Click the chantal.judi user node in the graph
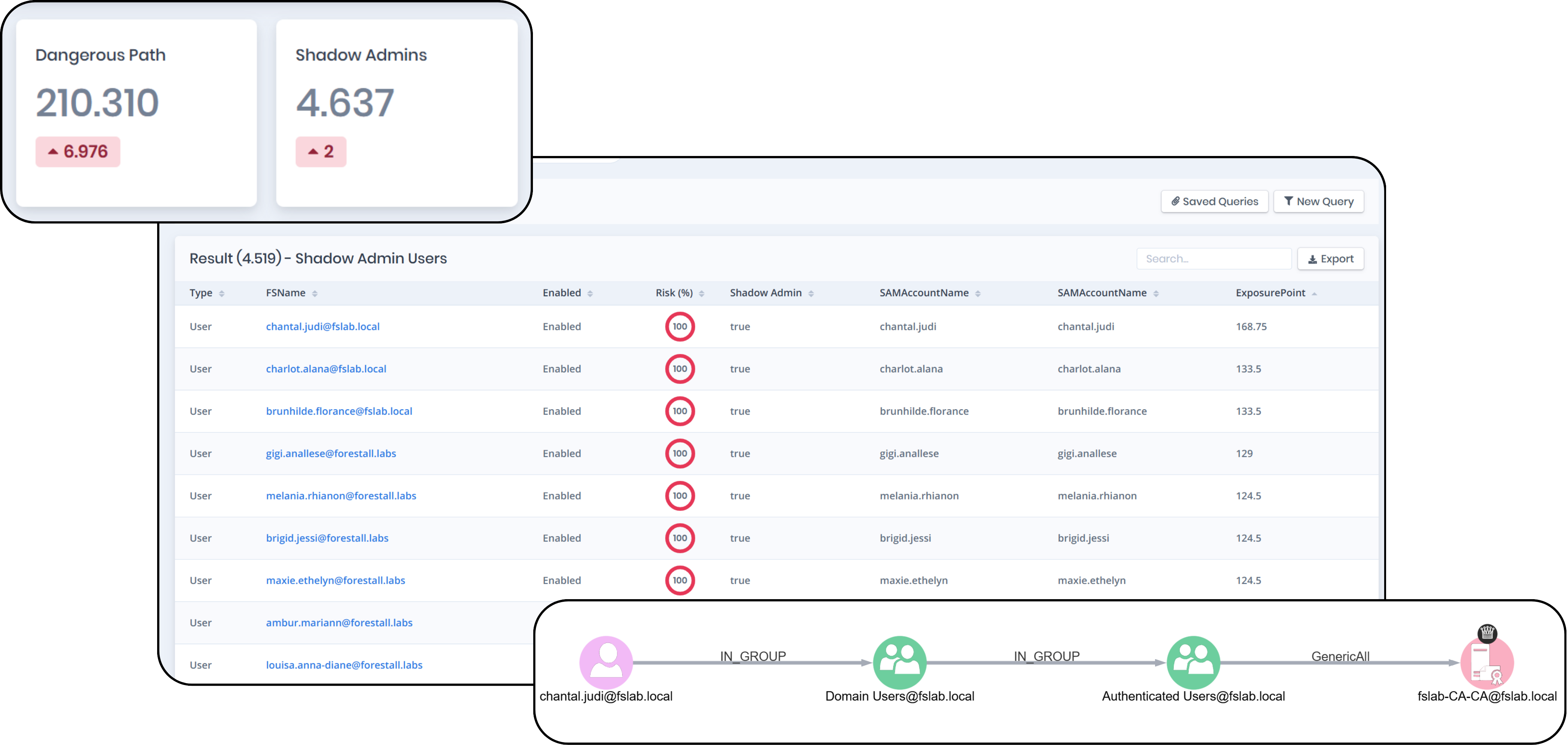The image size is (1568, 745). pyautogui.click(x=606, y=662)
